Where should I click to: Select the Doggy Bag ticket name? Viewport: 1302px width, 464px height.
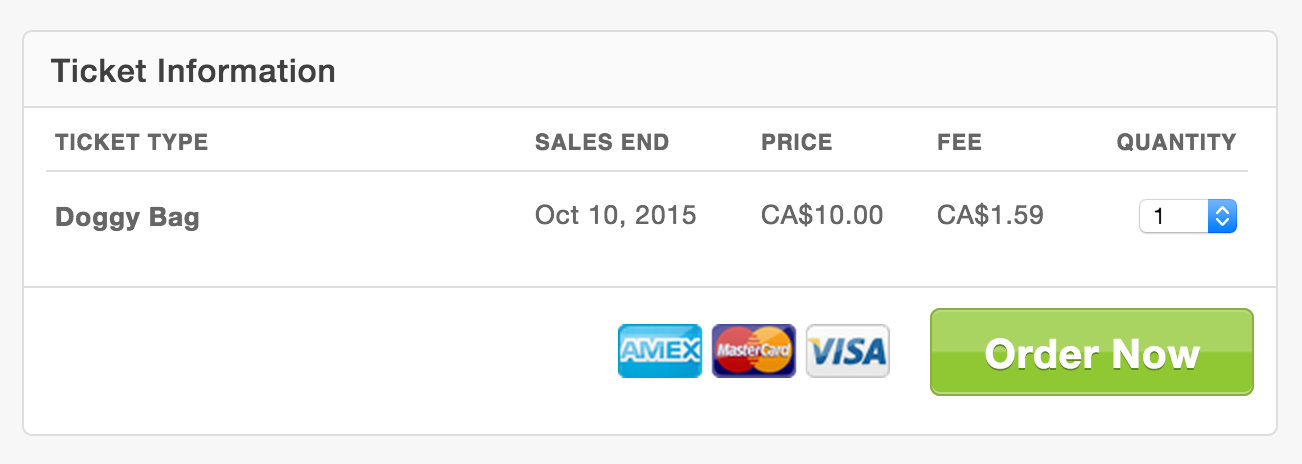[x=127, y=217]
